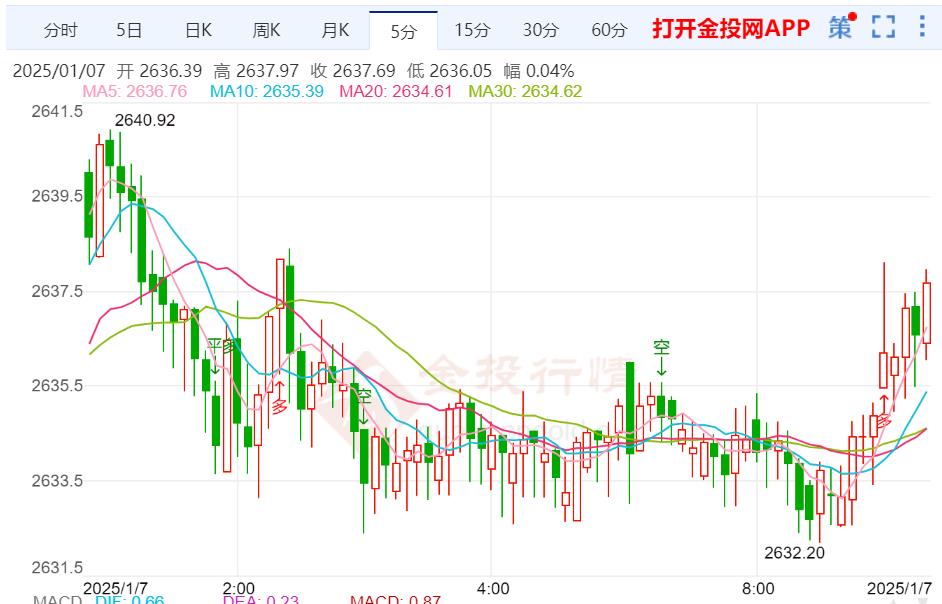This screenshot has height=604, width=942.
Task: Click the MA10: 2635.39 indicator label
Action: pyautogui.click(x=267, y=91)
